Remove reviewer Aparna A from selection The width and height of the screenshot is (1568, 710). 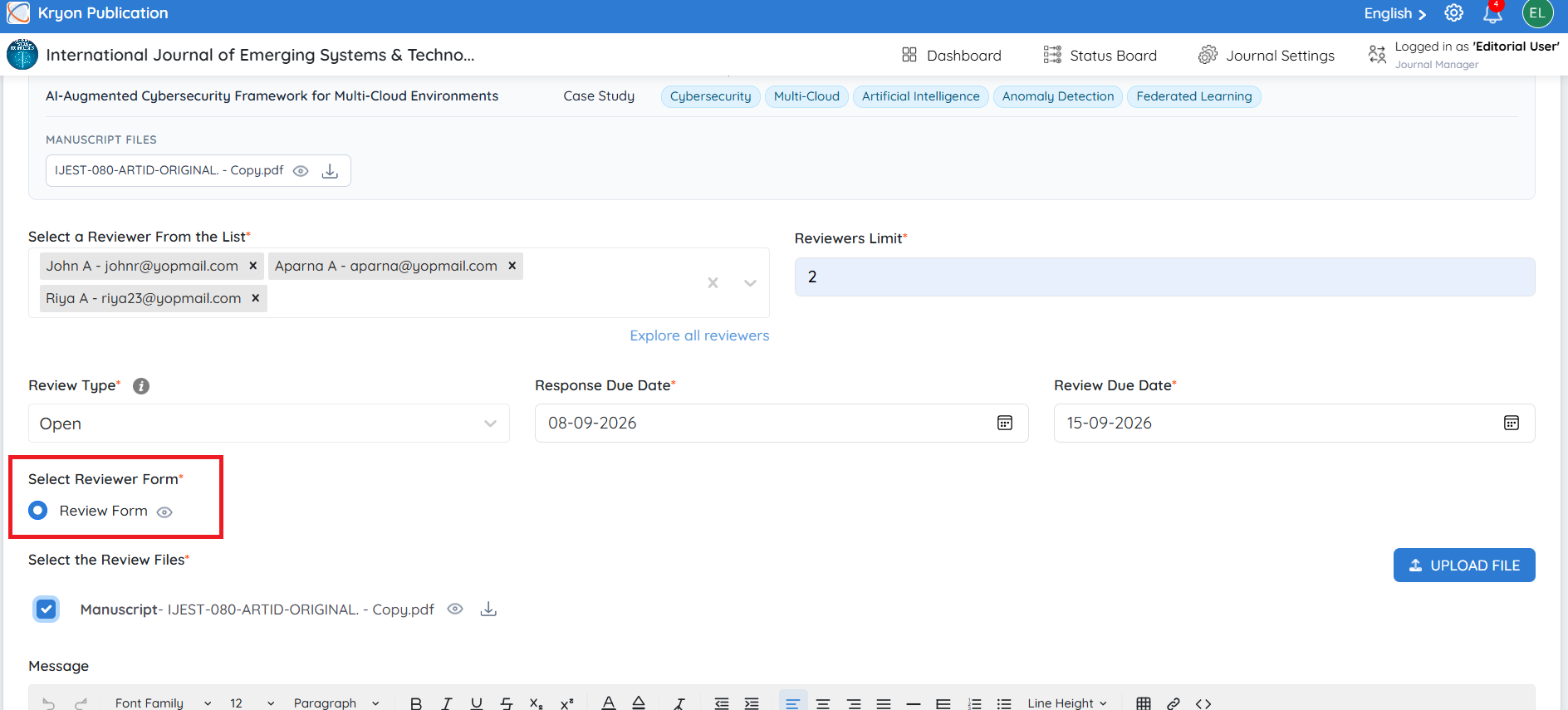(512, 266)
